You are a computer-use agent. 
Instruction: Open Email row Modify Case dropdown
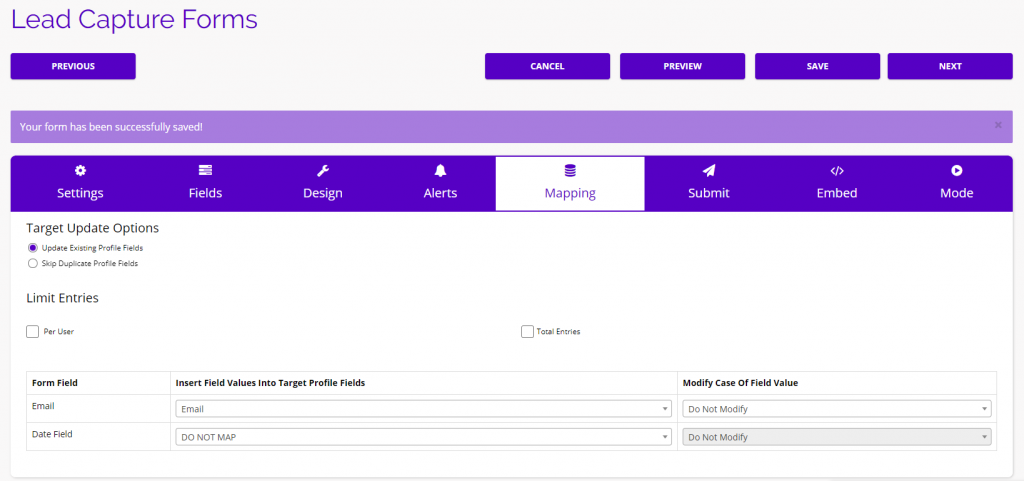click(837, 409)
